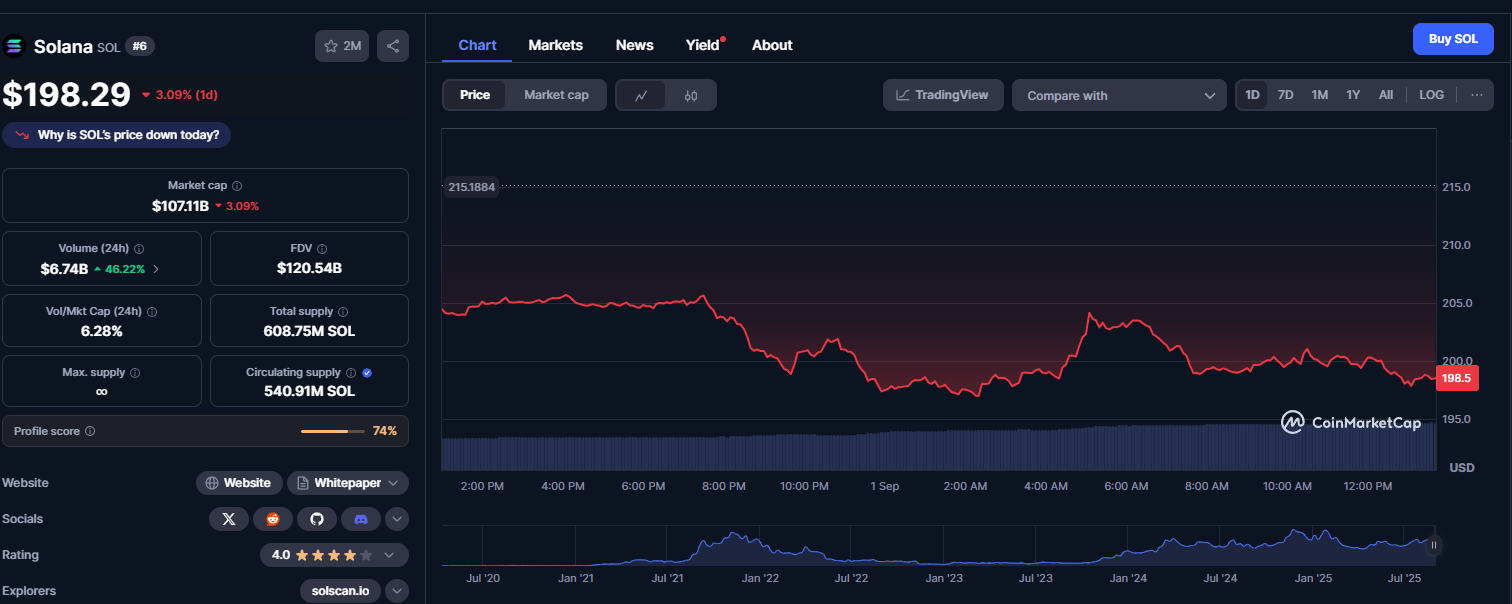Show Total supply info tooltip icon
Screen dimensions: 1512x604
343,312
